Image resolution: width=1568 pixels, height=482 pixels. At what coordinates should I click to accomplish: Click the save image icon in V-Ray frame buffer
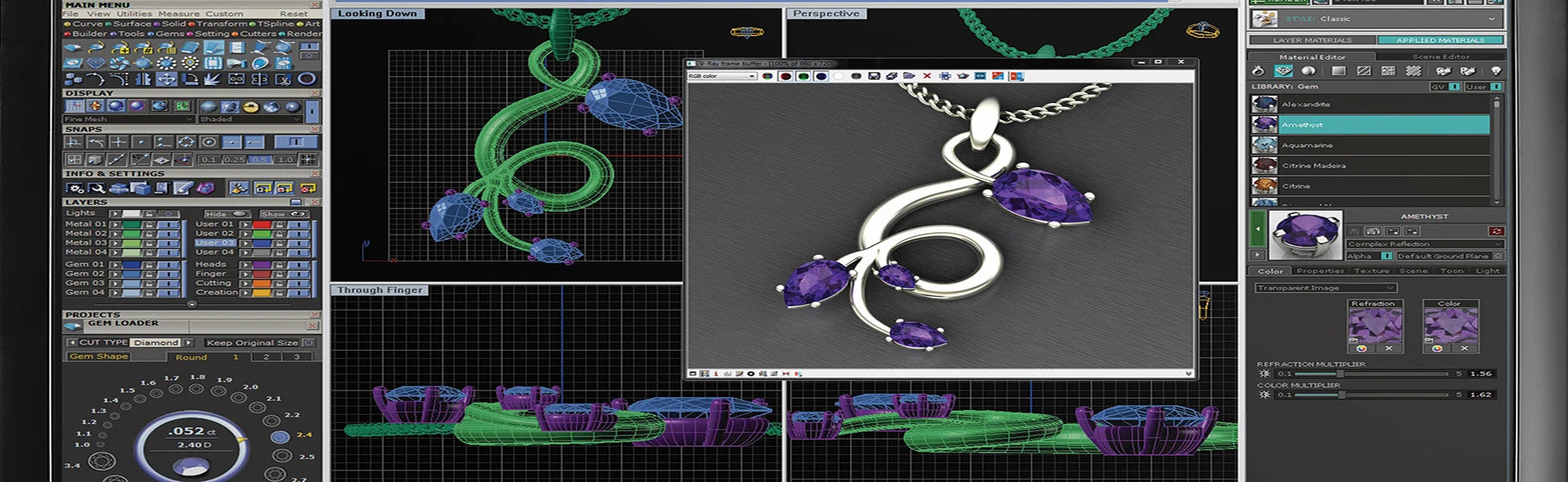pos(874,76)
